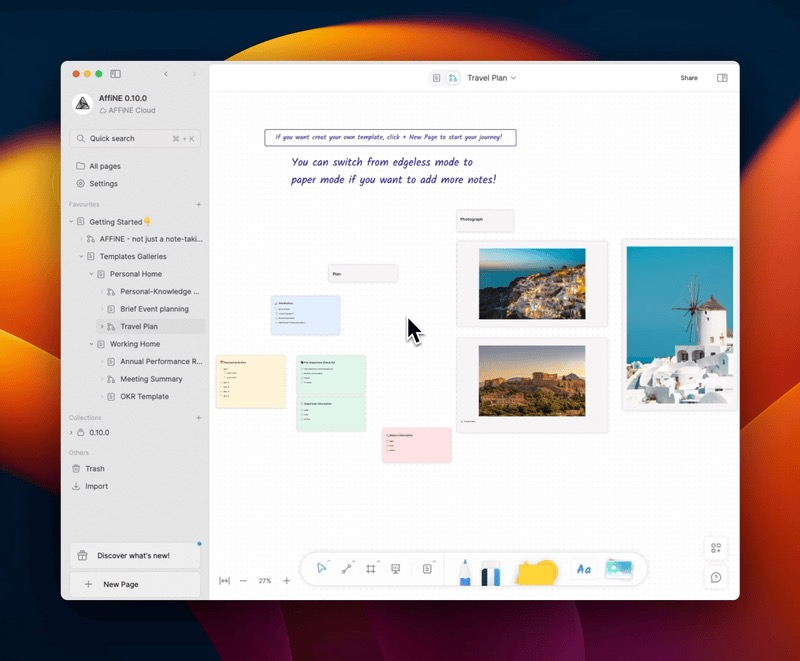Expand the Travel Plan tree node
Viewport: 800px width, 661px height.
click(x=102, y=326)
